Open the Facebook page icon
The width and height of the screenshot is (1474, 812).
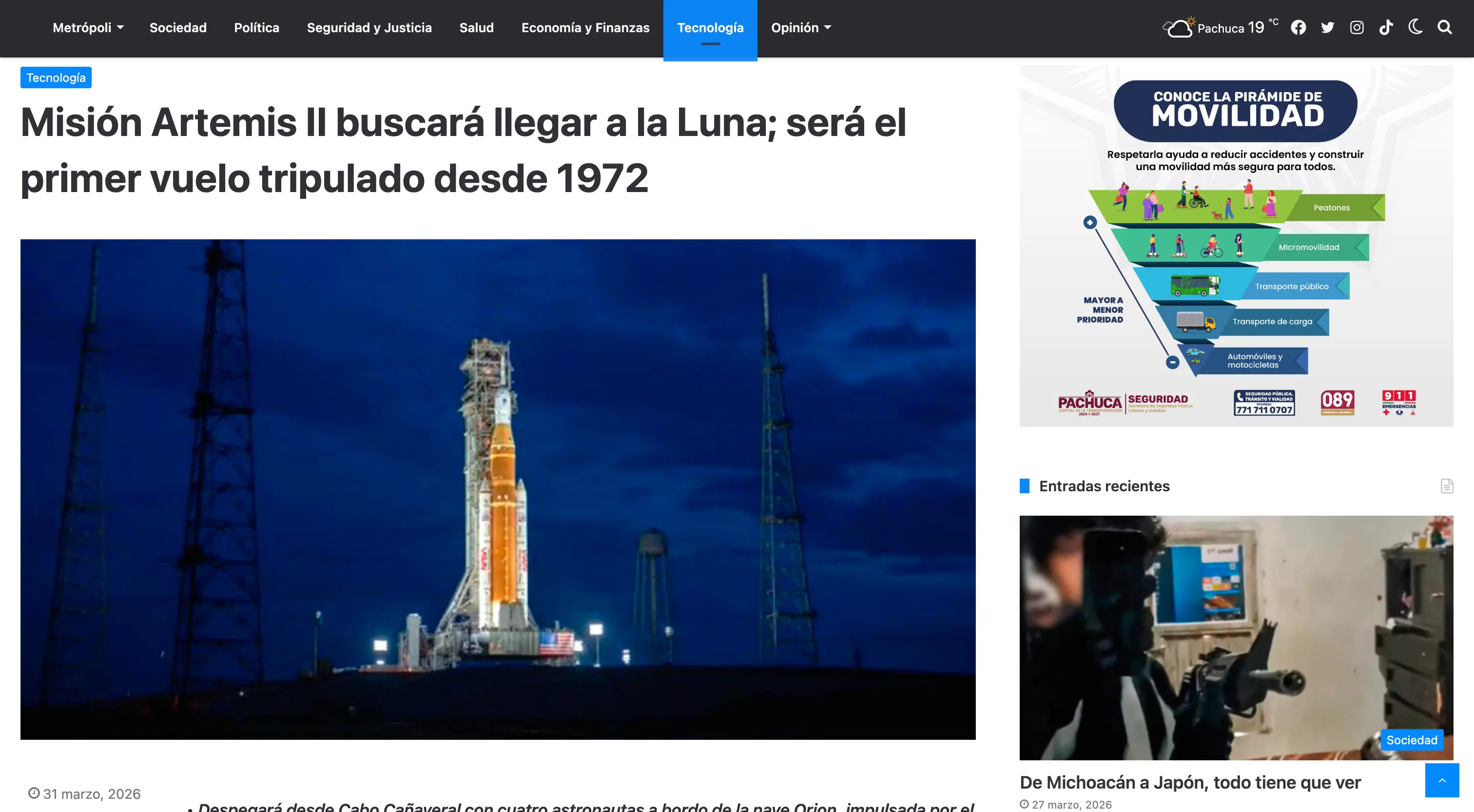[1299, 27]
